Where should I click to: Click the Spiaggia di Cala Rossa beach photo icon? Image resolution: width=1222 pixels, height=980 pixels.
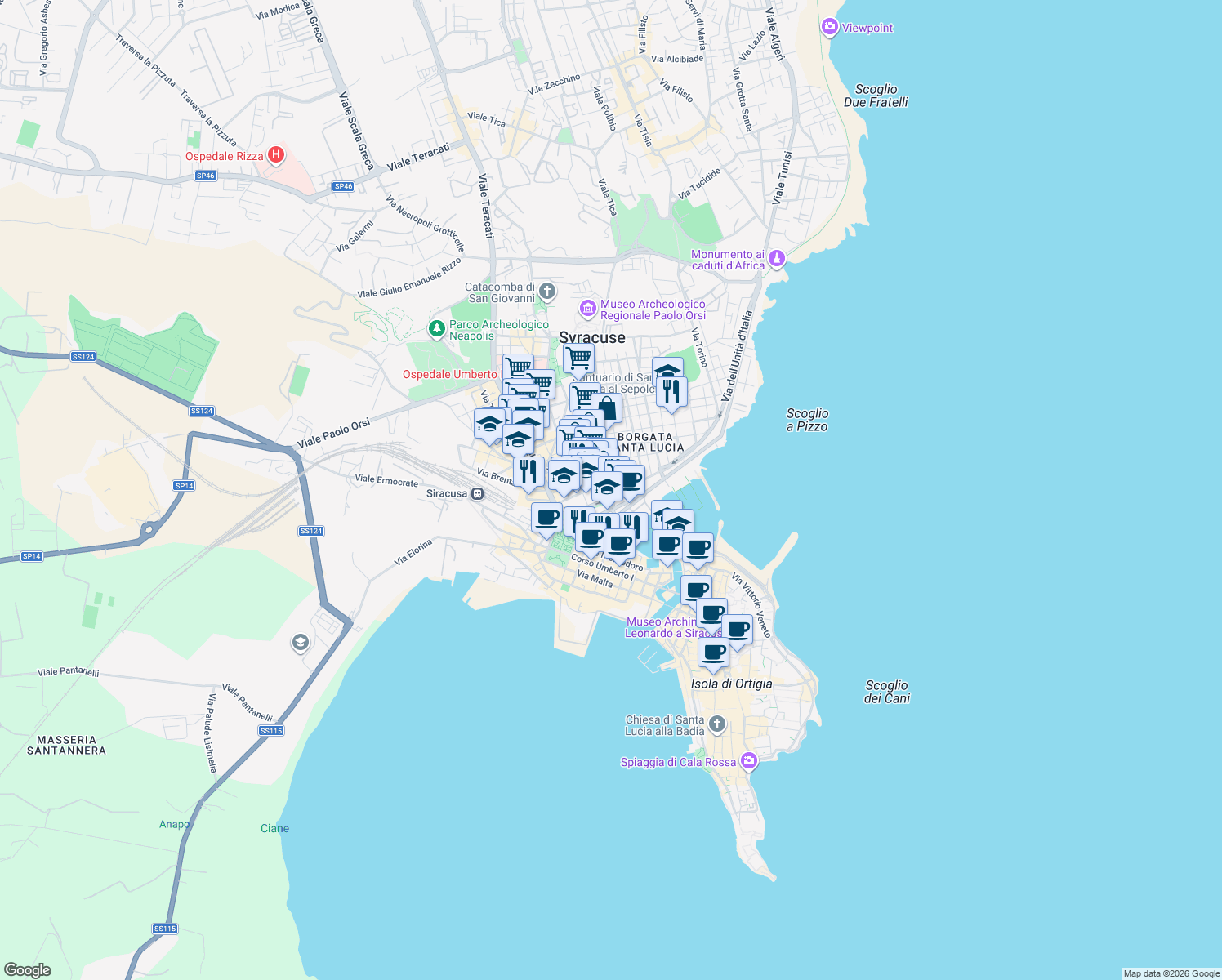click(747, 759)
